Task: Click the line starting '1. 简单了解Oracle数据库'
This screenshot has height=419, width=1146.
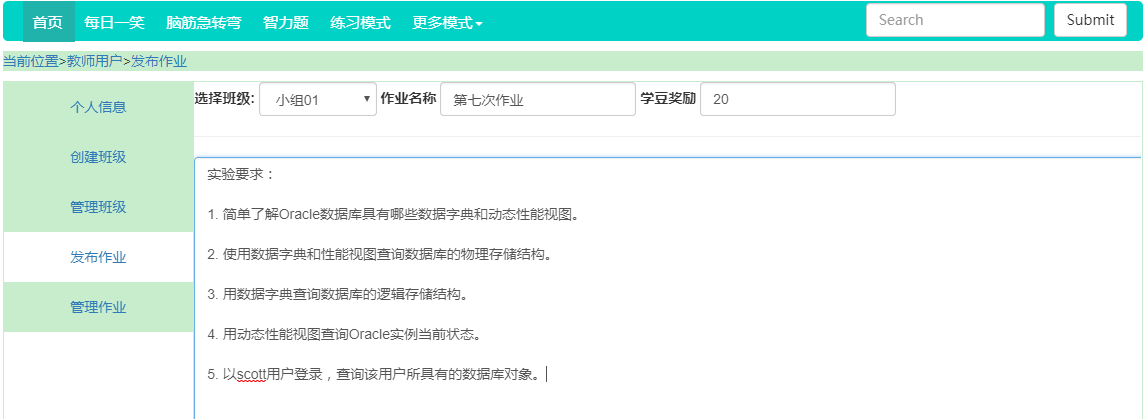Action: point(394,215)
